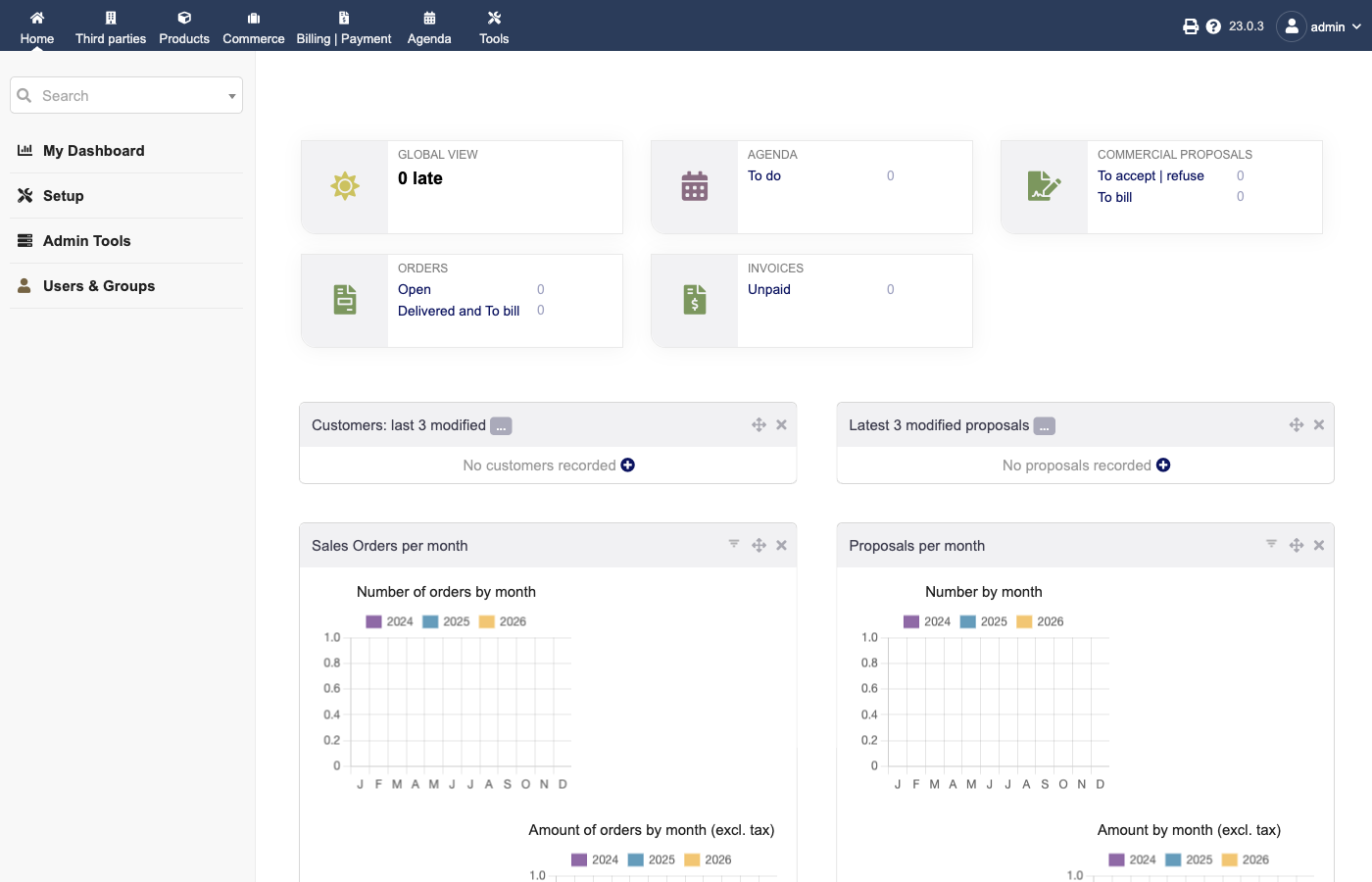The width and height of the screenshot is (1372, 882).
Task: Click the ellipsis badge on Customers box
Action: pyautogui.click(x=501, y=426)
